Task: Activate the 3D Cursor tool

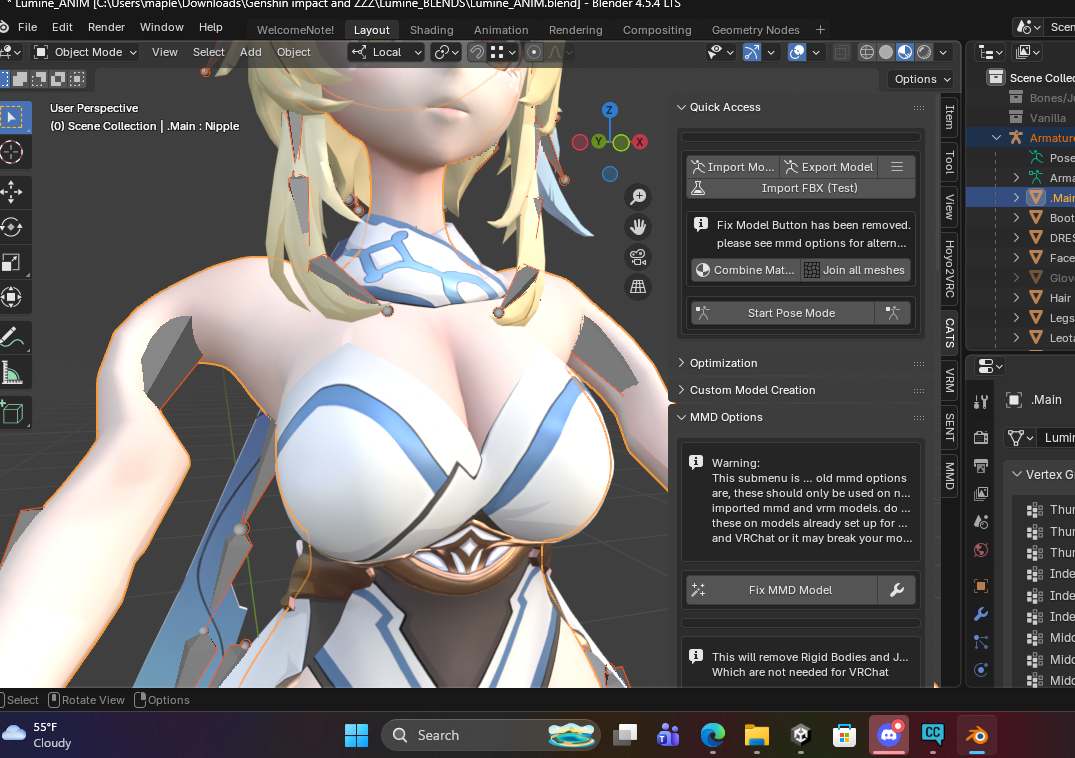Action: tap(13, 152)
